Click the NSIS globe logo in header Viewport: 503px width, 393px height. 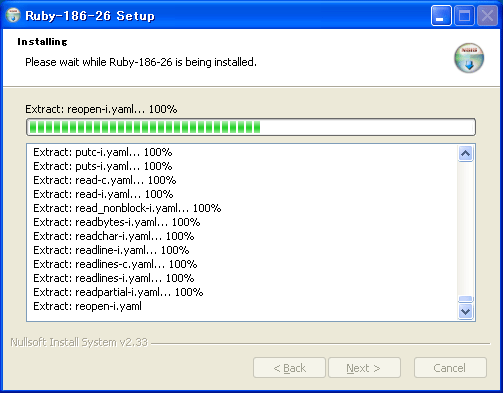tap(469, 58)
